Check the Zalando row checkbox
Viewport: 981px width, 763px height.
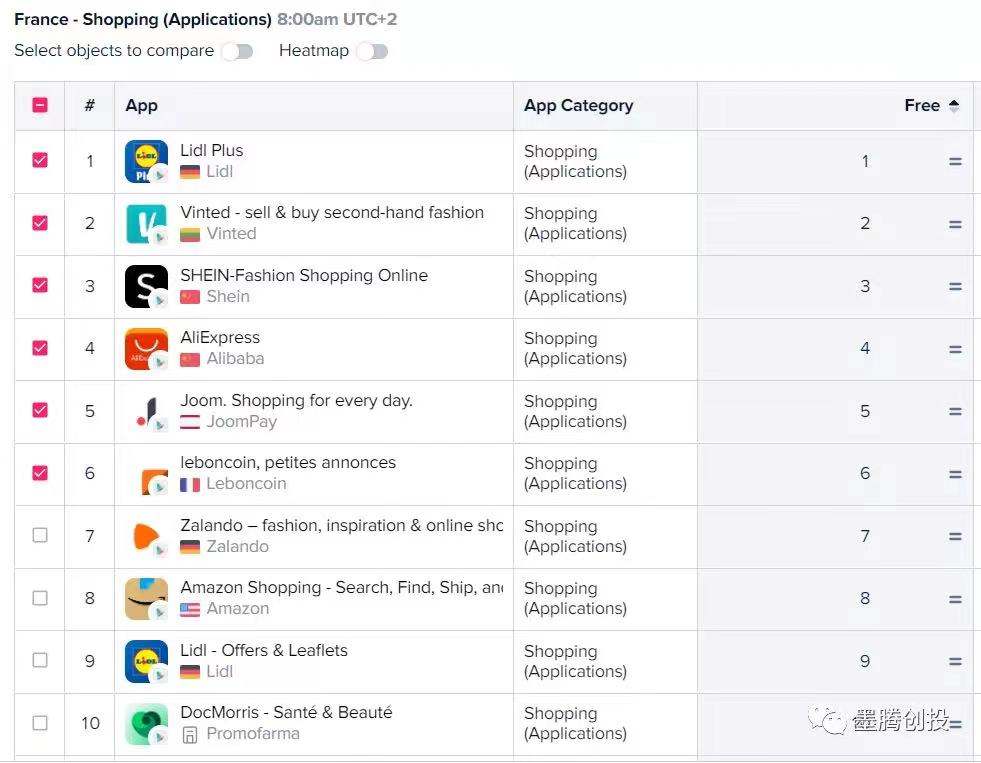[40, 535]
